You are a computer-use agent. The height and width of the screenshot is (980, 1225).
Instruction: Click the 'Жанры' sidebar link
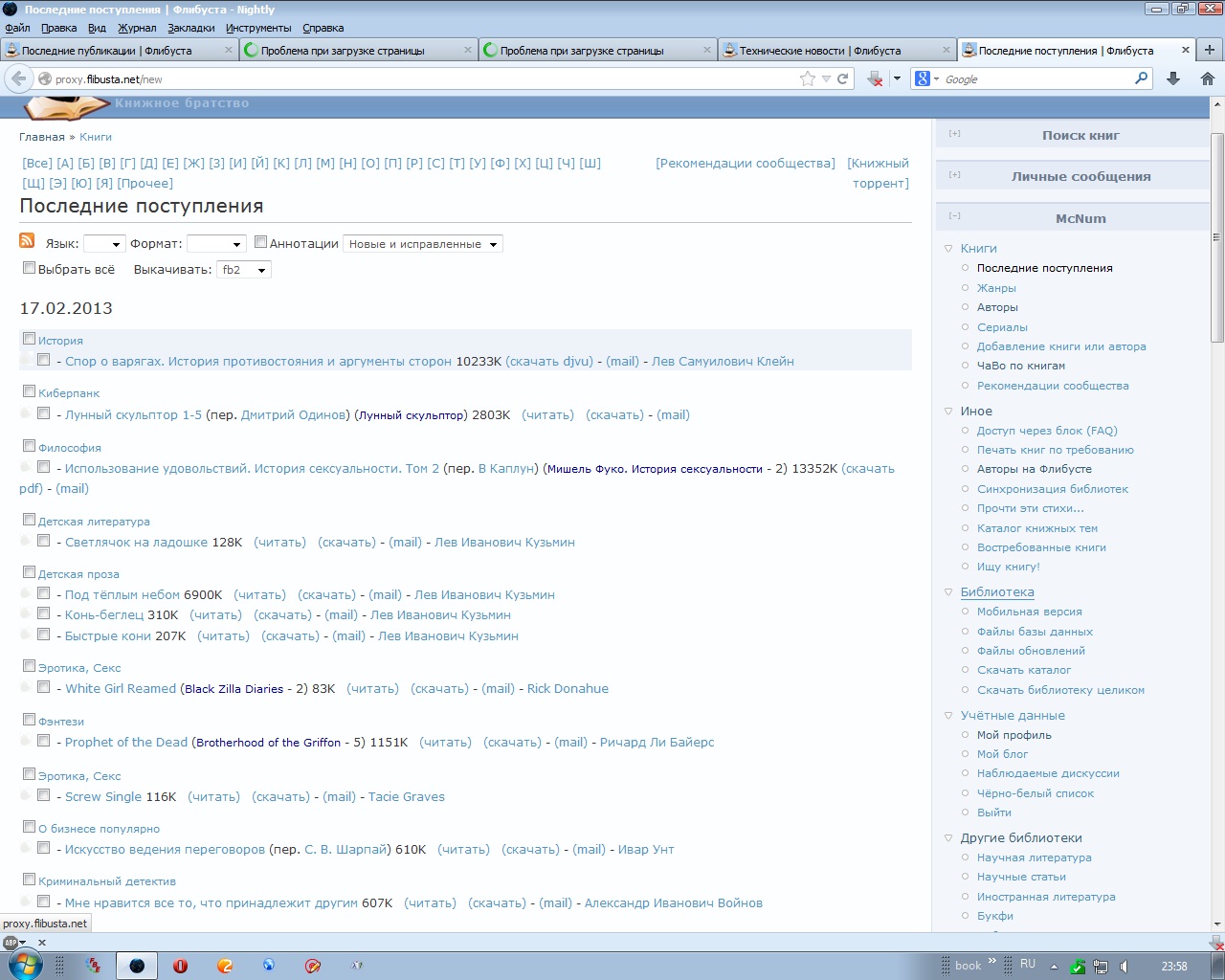tap(996, 288)
